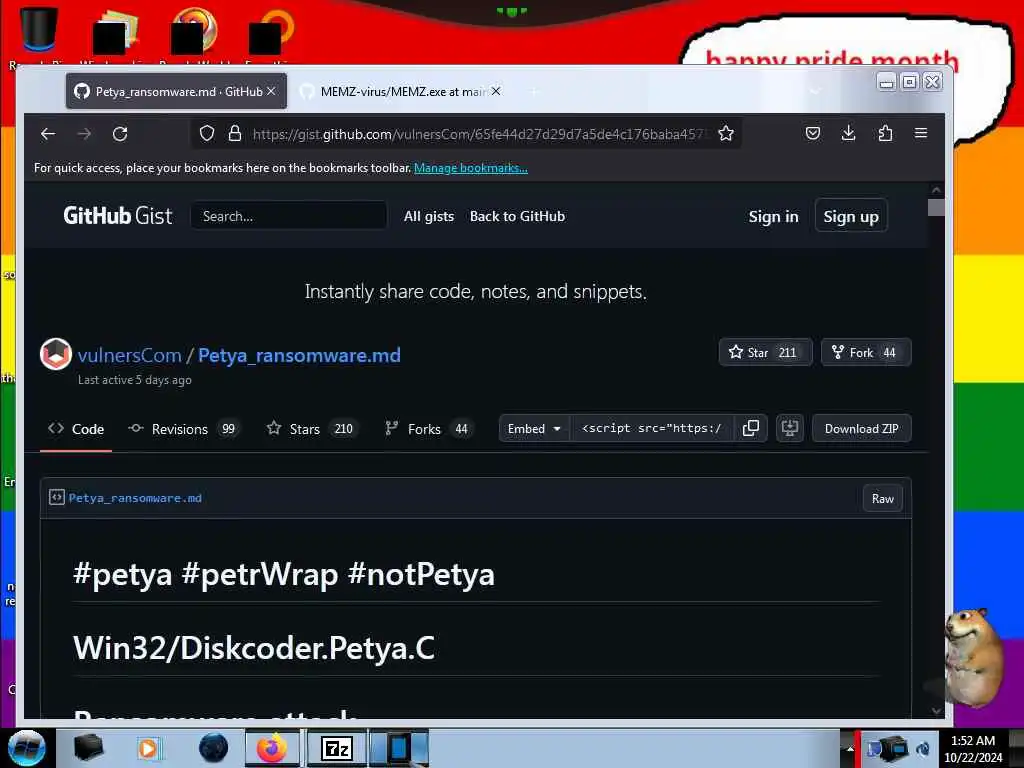Open the Save to Pocket icon

tap(812, 133)
